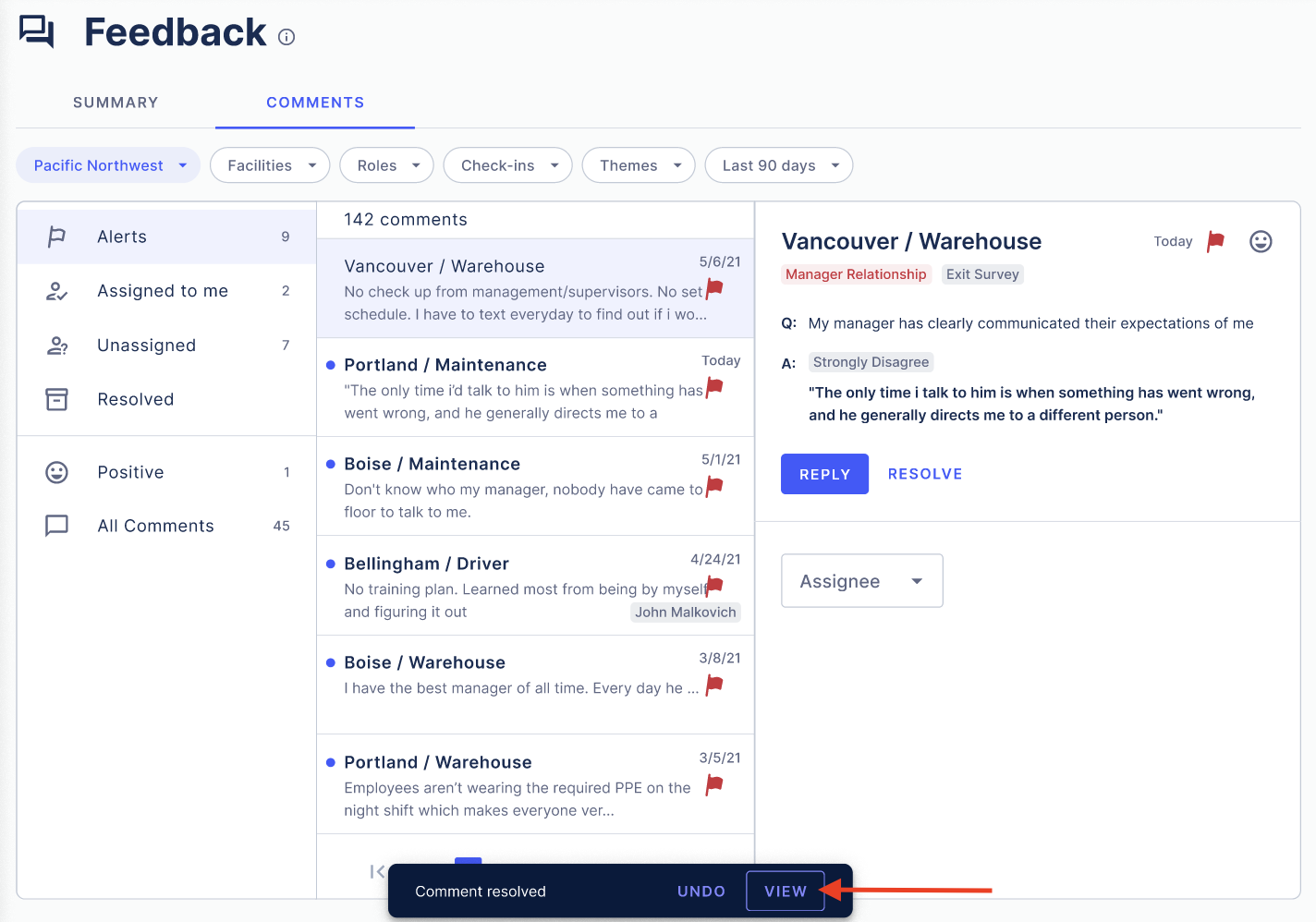Click the Positive smiley icon in sidebar

click(56, 472)
